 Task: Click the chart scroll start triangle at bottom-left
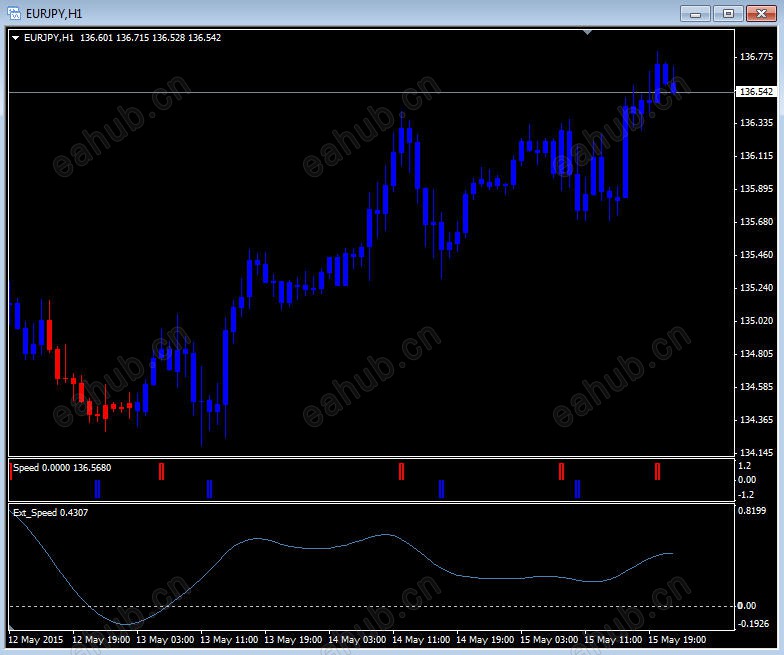click(x=12, y=627)
